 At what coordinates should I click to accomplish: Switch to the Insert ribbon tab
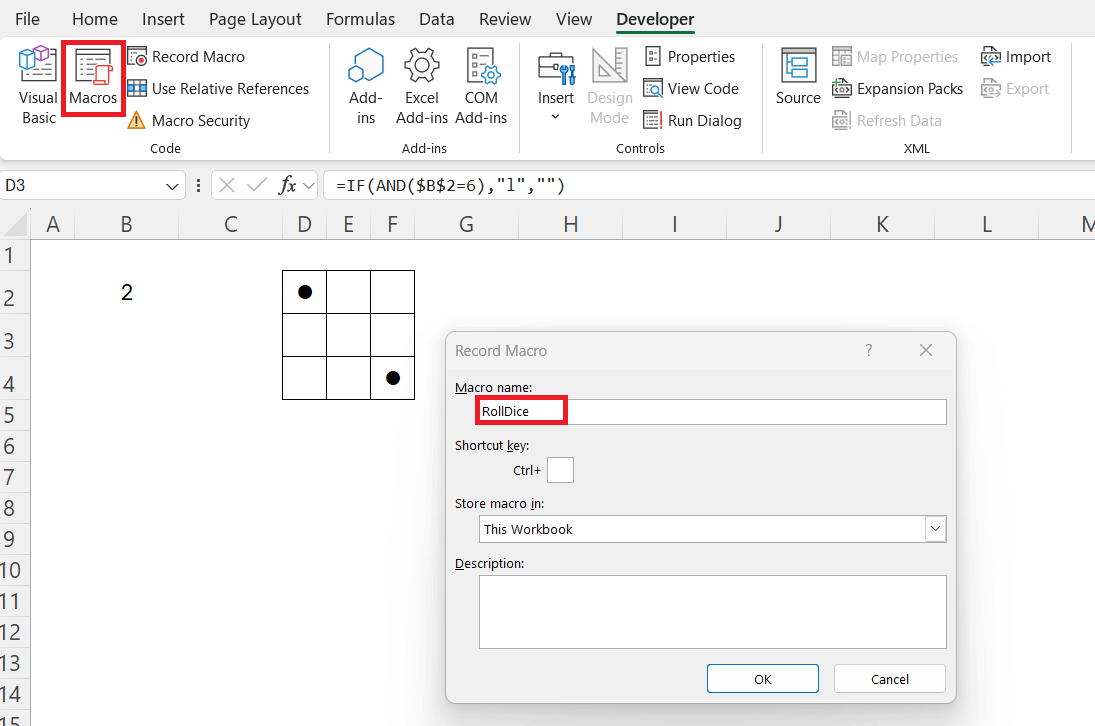163,19
